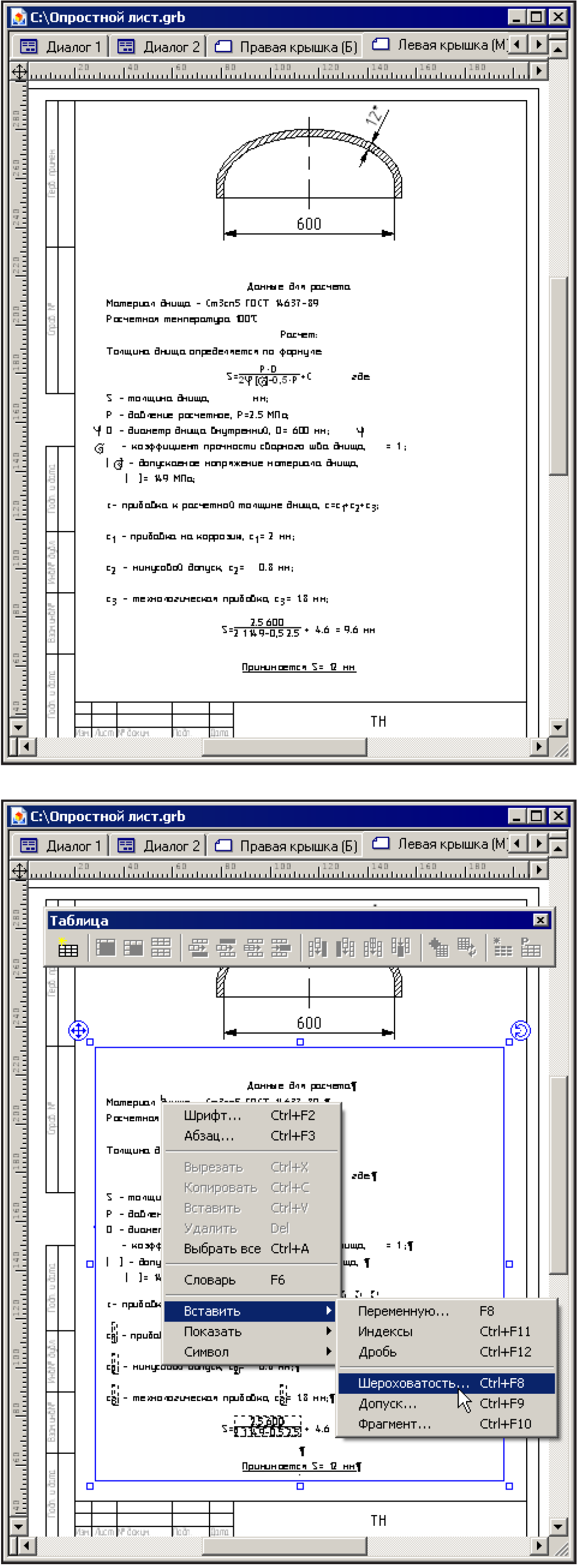This screenshot has height=1568, width=577.
Task: Click the first row-operation icon in Таблица toolbar
Action: 199,948
